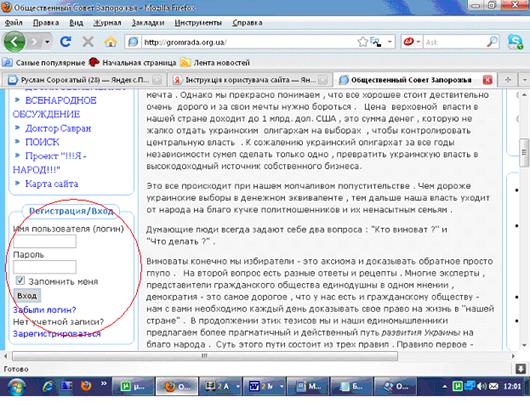The height and width of the screenshot is (408, 530).
Task: Go to the Home page icon
Action: point(111,42)
